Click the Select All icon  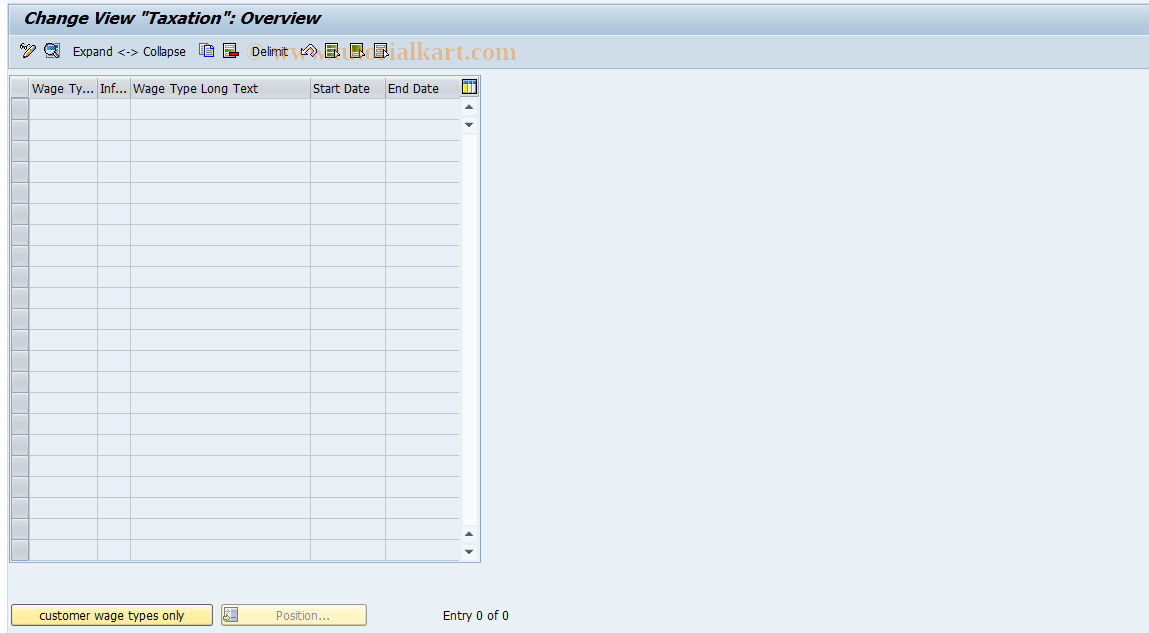pos(333,51)
